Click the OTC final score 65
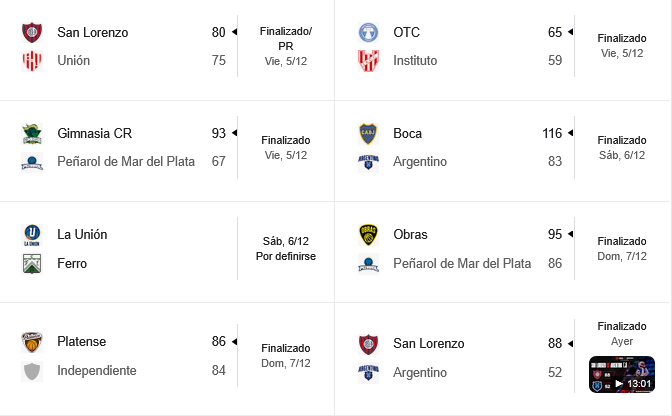672x416 pixels. coord(555,32)
